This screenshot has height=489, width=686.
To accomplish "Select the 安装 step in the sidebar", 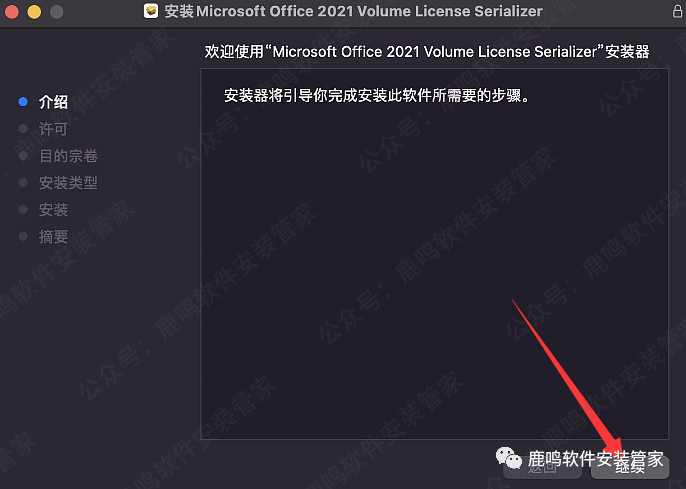I will coord(53,210).
